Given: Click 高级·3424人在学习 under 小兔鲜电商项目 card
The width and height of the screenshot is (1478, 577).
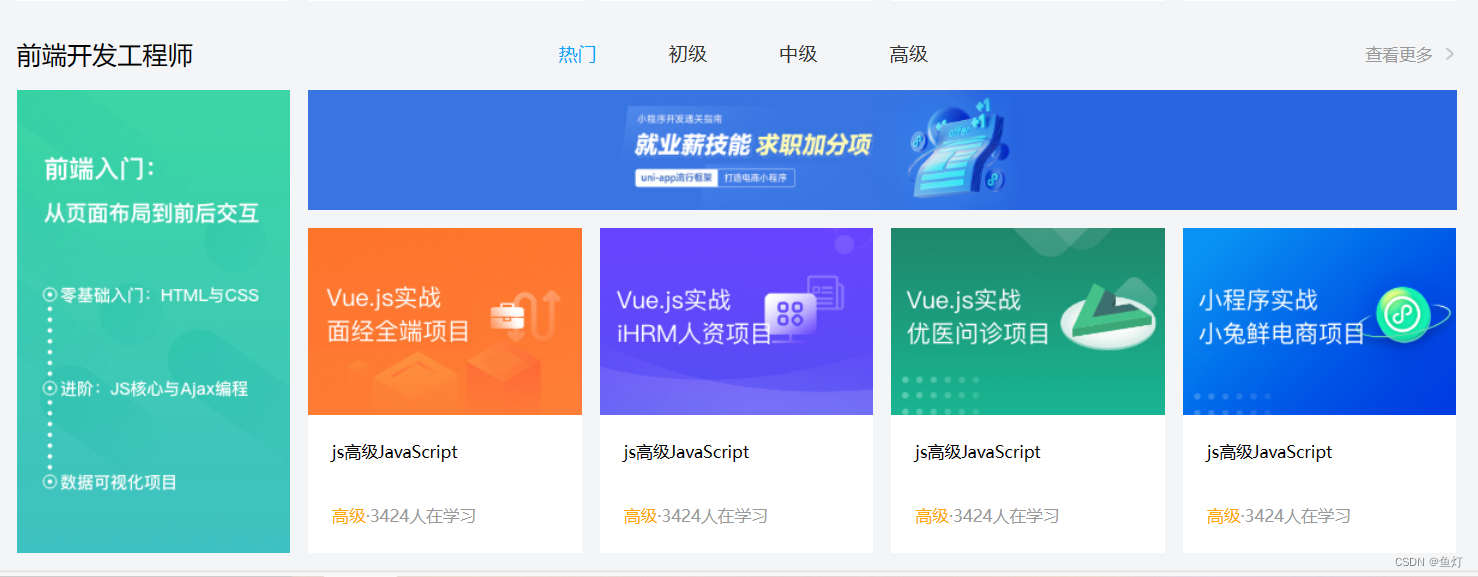Looking at the screenshot, I should point(1279,516).
